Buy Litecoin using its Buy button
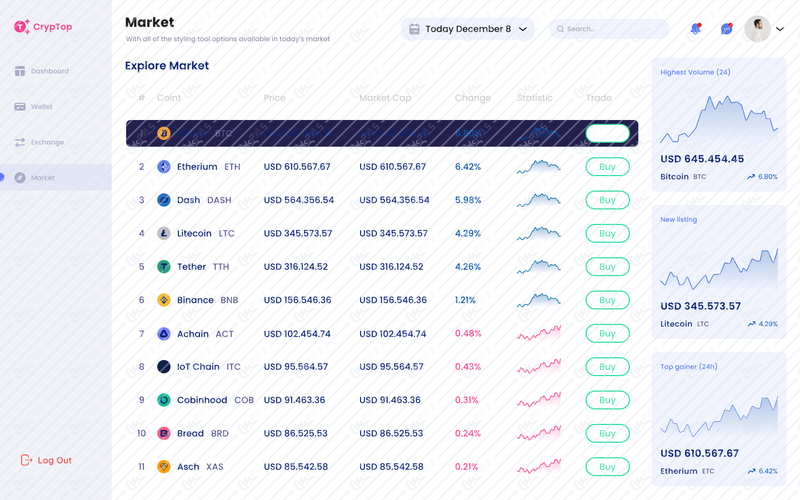Viewport: 800px width, 500px height. coord(607,233)
